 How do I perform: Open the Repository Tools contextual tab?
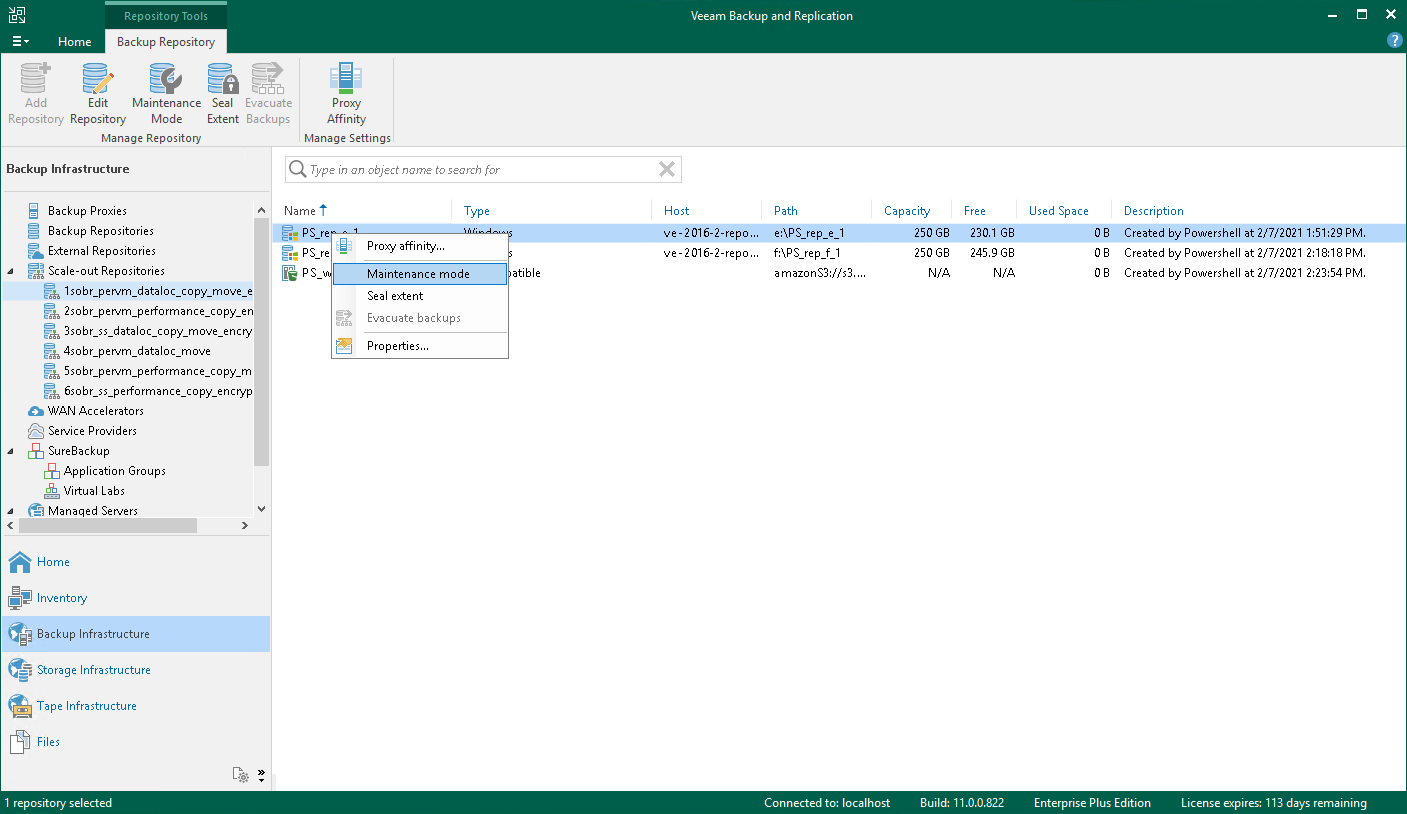click(x=166, y=16)
